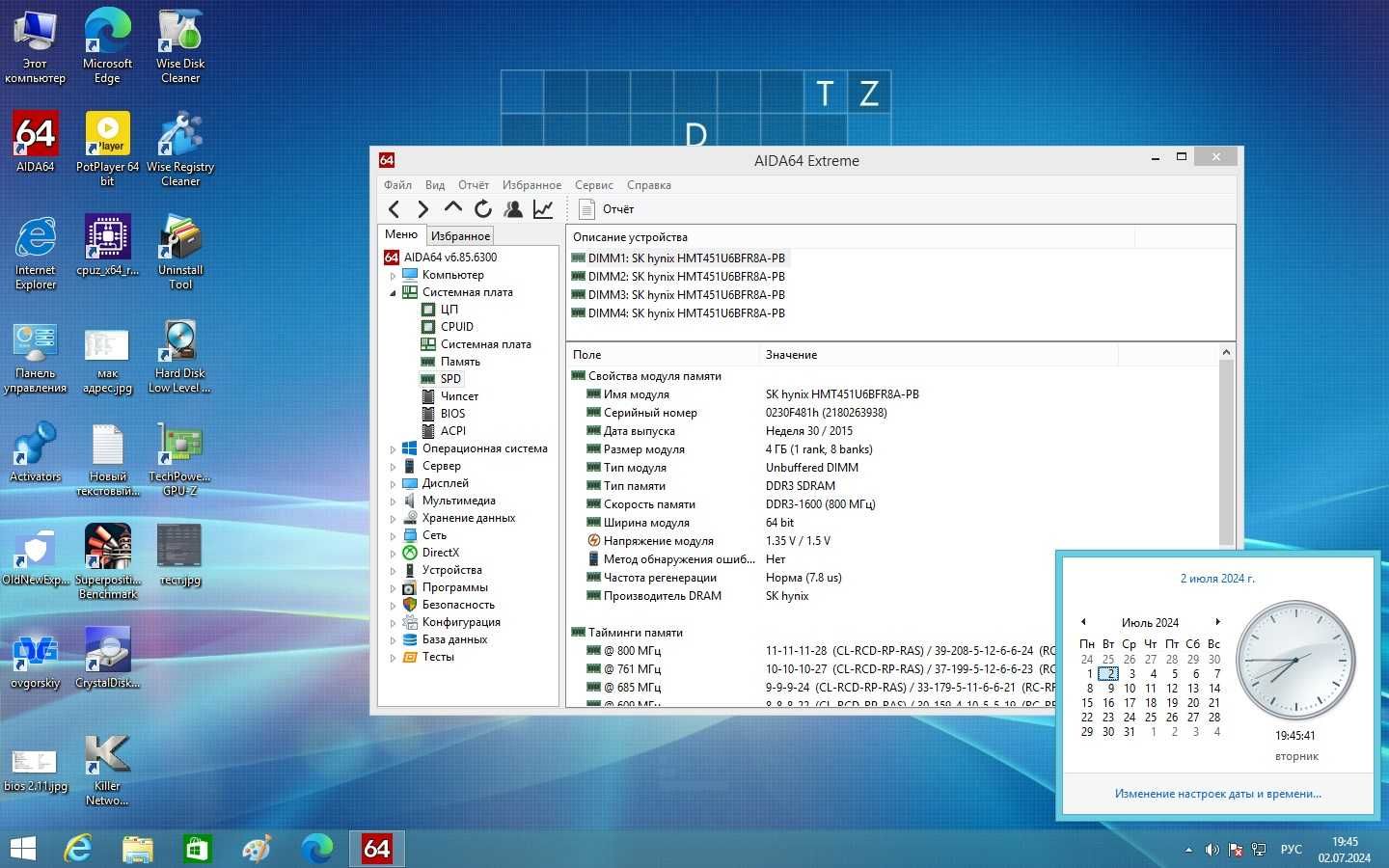The height and width of the screenshot is (868, 1389).
Task: Select the AIDA64 v6.85.6300 root node
Action: (x=449, y=258)
